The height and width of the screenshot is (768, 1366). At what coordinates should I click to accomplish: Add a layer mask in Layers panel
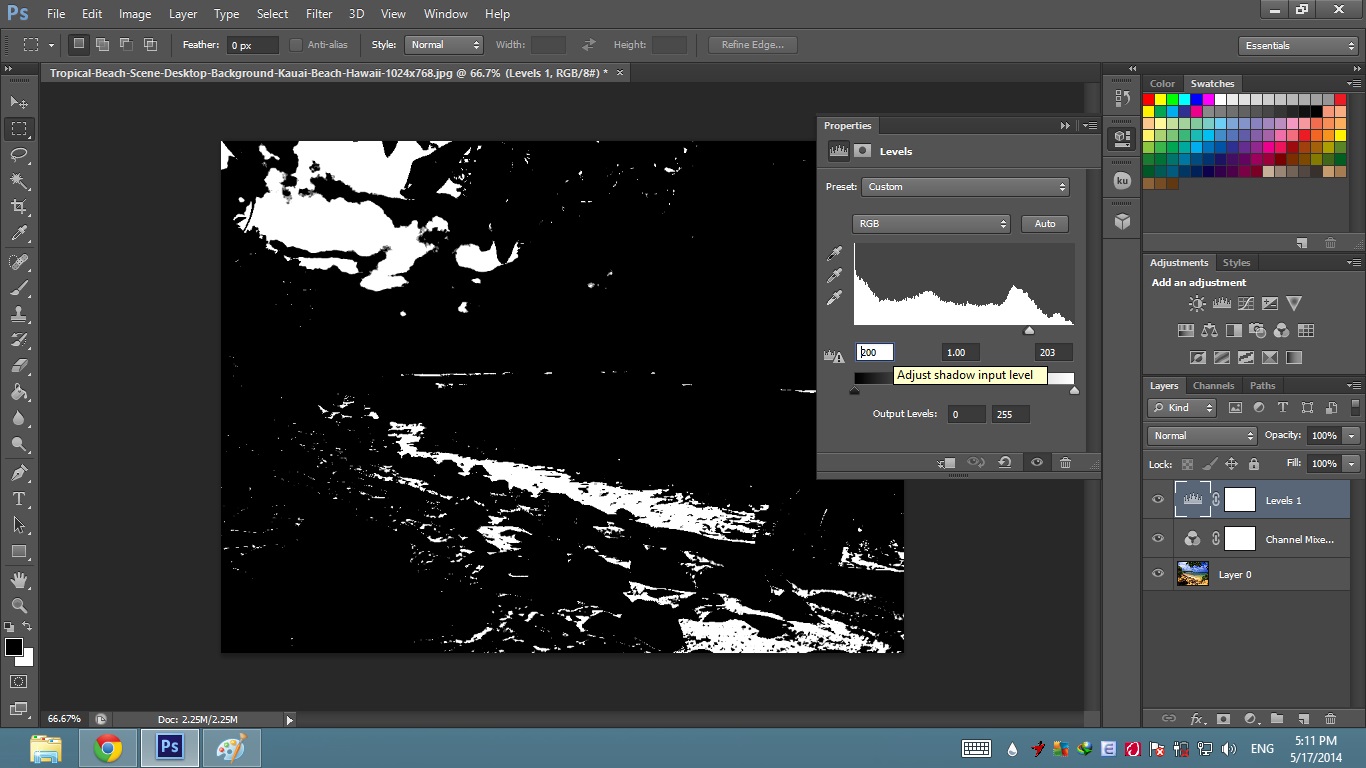[x=1223, y=718]
